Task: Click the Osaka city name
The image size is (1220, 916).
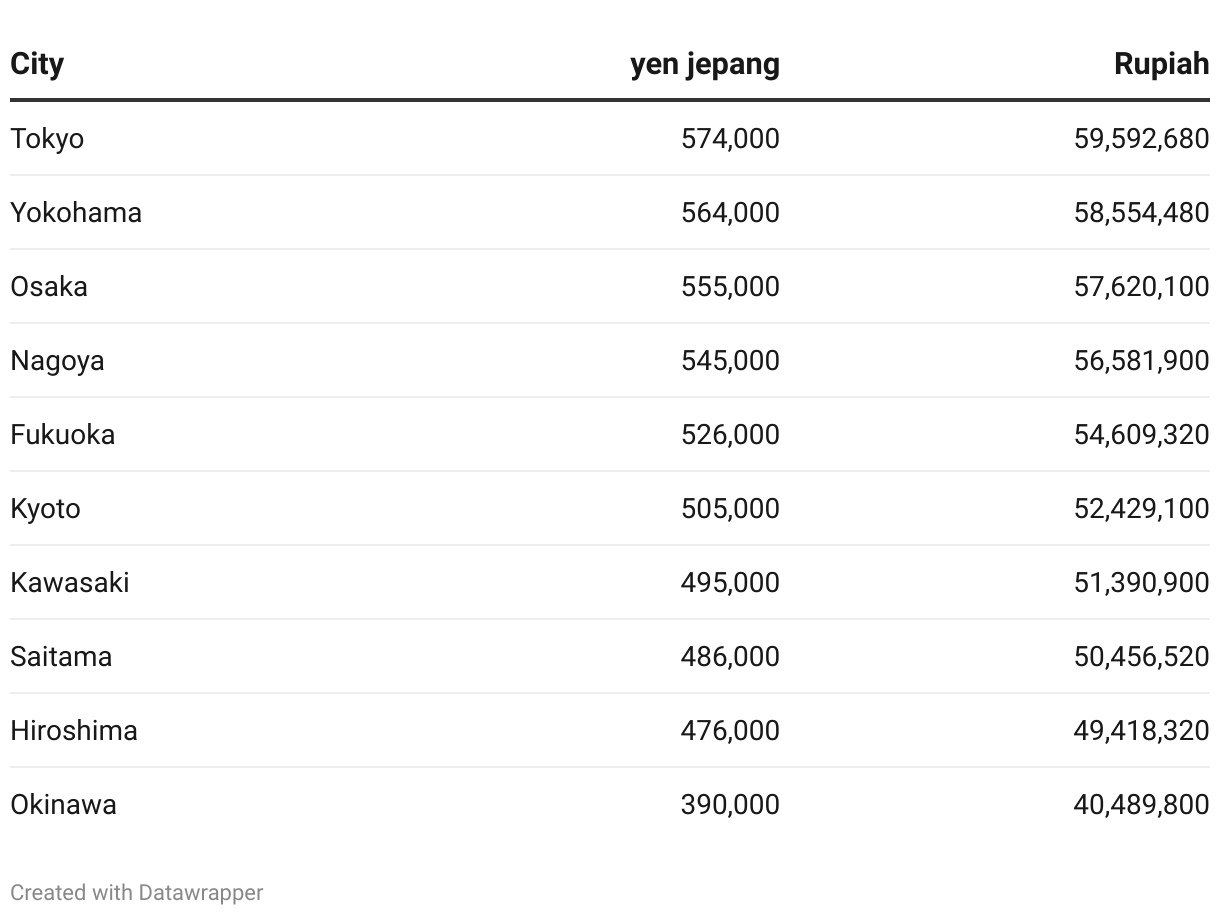Action: 49,286
